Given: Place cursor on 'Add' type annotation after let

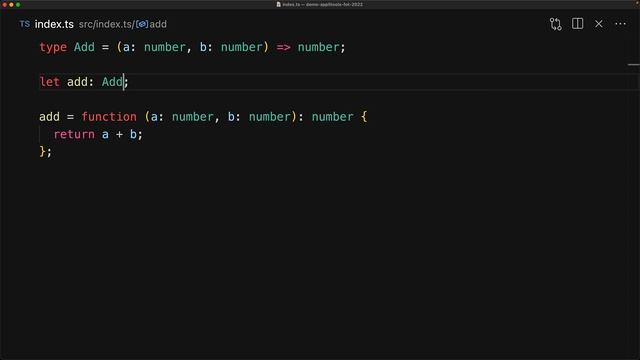Looking at the screenshot, I should [x=112, y=82].
